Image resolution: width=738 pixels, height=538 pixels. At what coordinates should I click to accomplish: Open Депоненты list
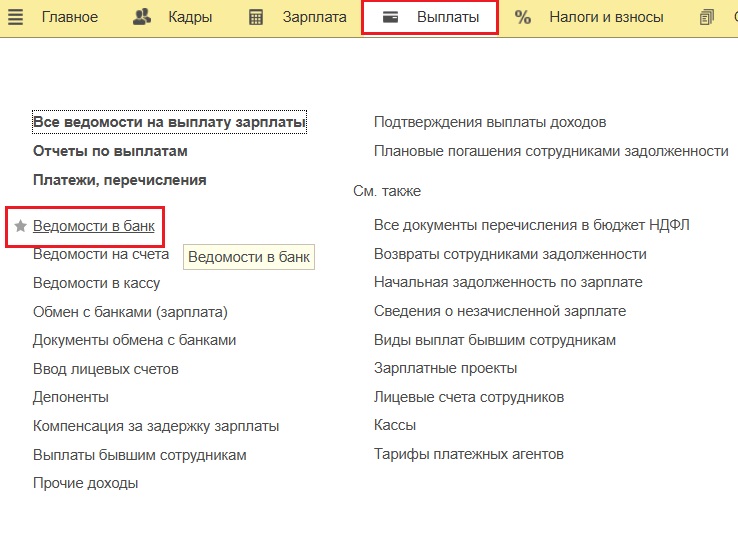click(71, 397)
